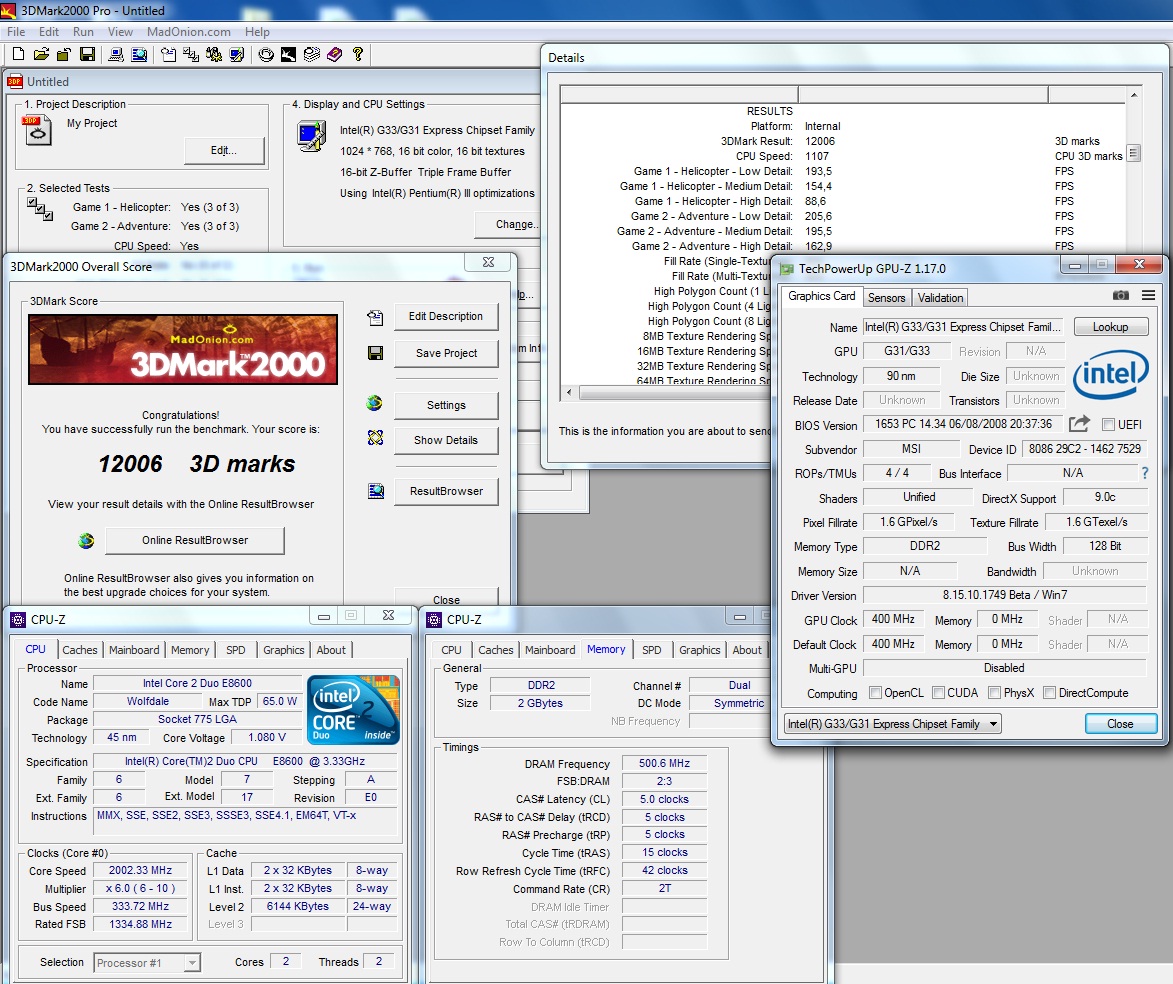1173x984 pixels.
Task: Click the globe icon beside Settings button
Action: coord(374,403)
